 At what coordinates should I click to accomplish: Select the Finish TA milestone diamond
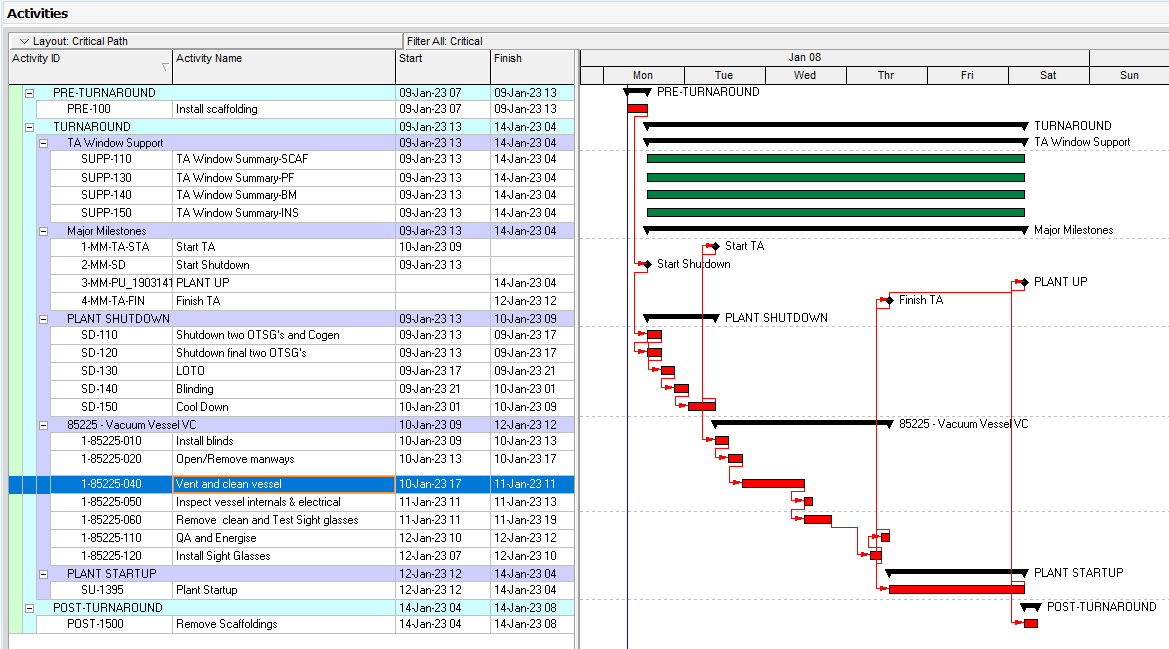pos(888,300)
